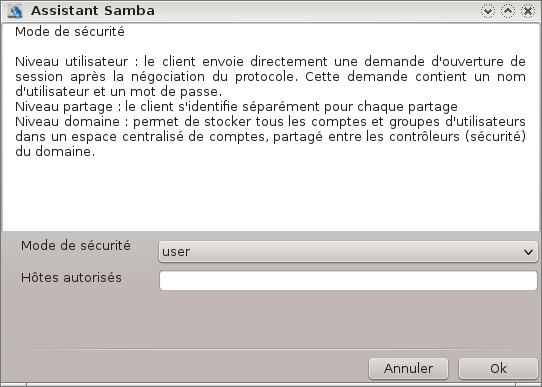
Task: Click the 'Niveau domaine' description paragraph
Action: 270,136
